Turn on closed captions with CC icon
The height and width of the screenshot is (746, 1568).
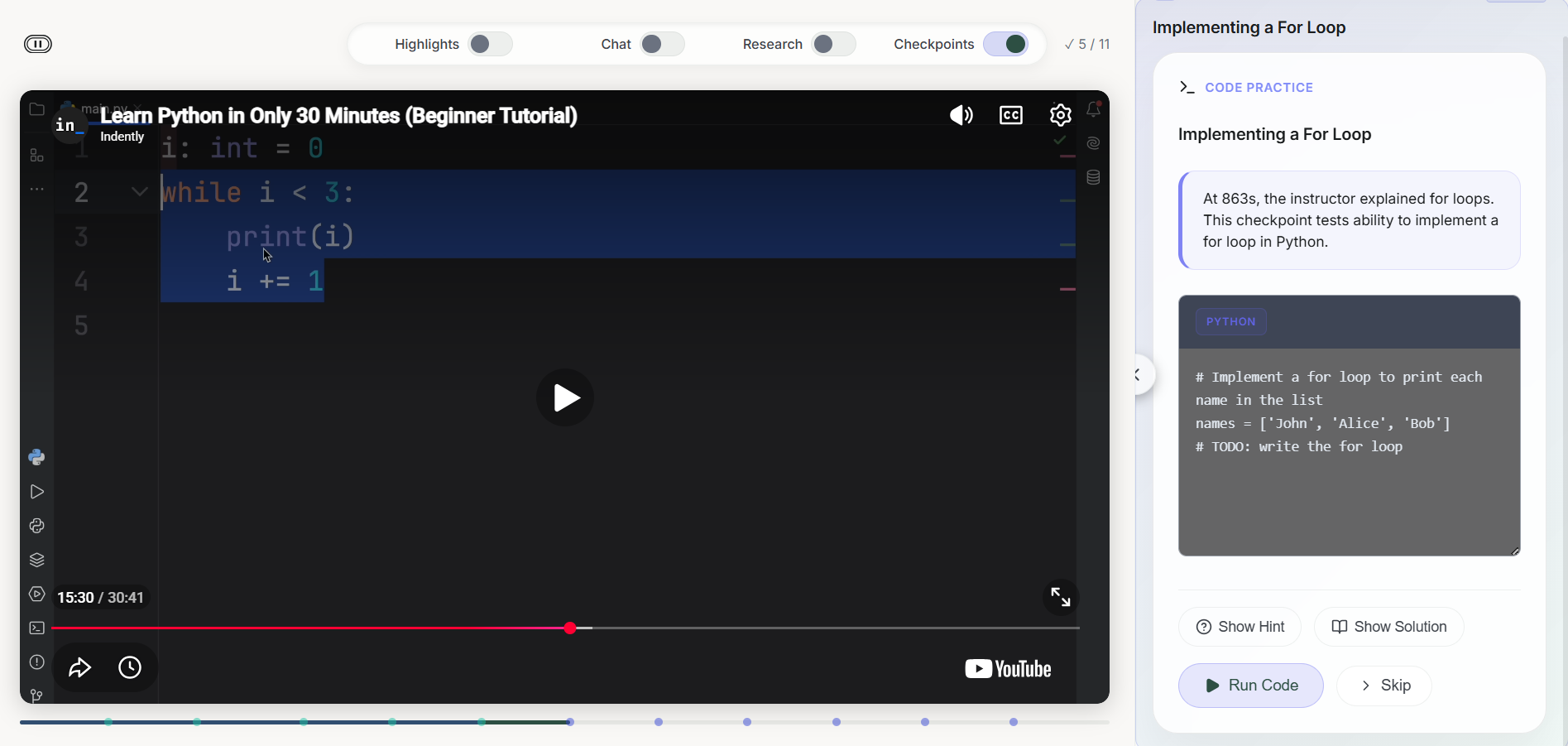1011,115
